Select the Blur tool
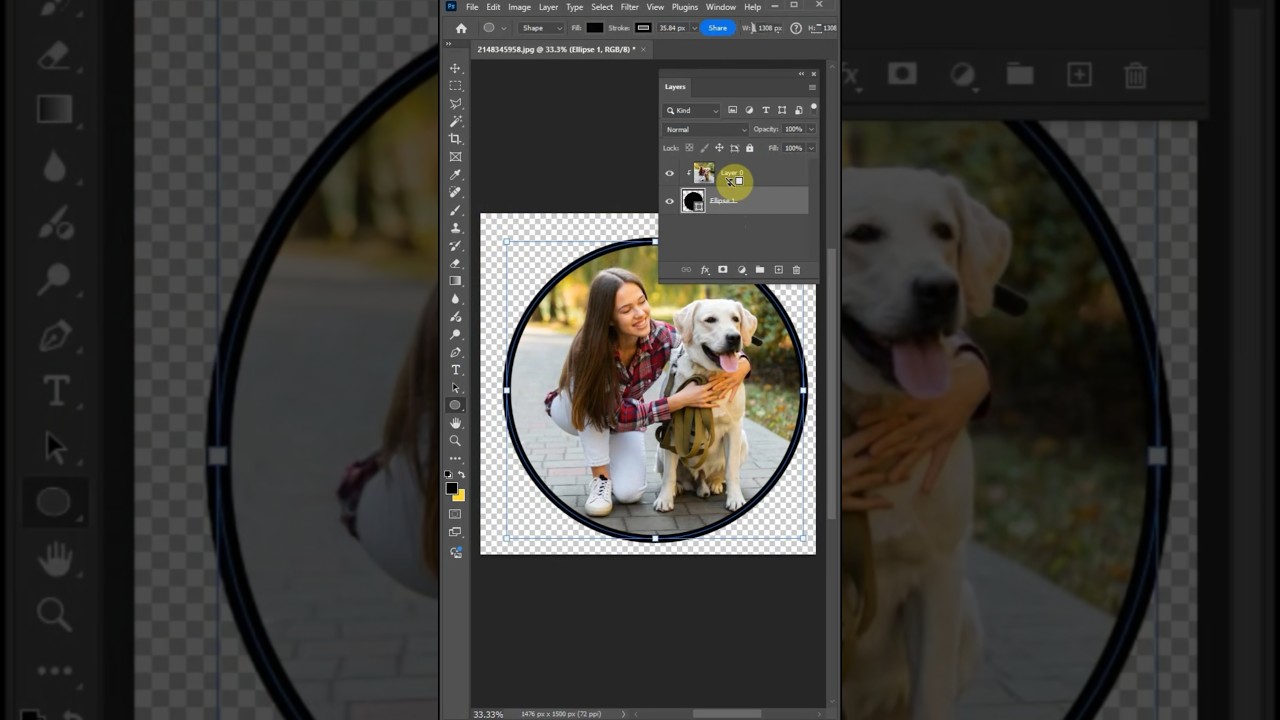 (455, 299)
